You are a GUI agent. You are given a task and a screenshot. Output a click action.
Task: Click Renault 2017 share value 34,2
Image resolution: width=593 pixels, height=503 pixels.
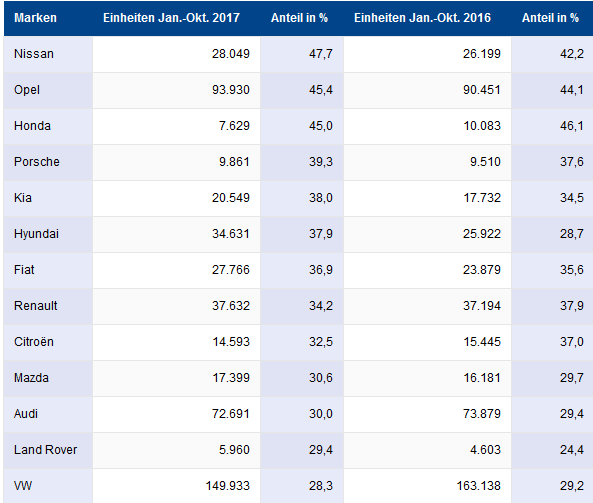(321, 305)
